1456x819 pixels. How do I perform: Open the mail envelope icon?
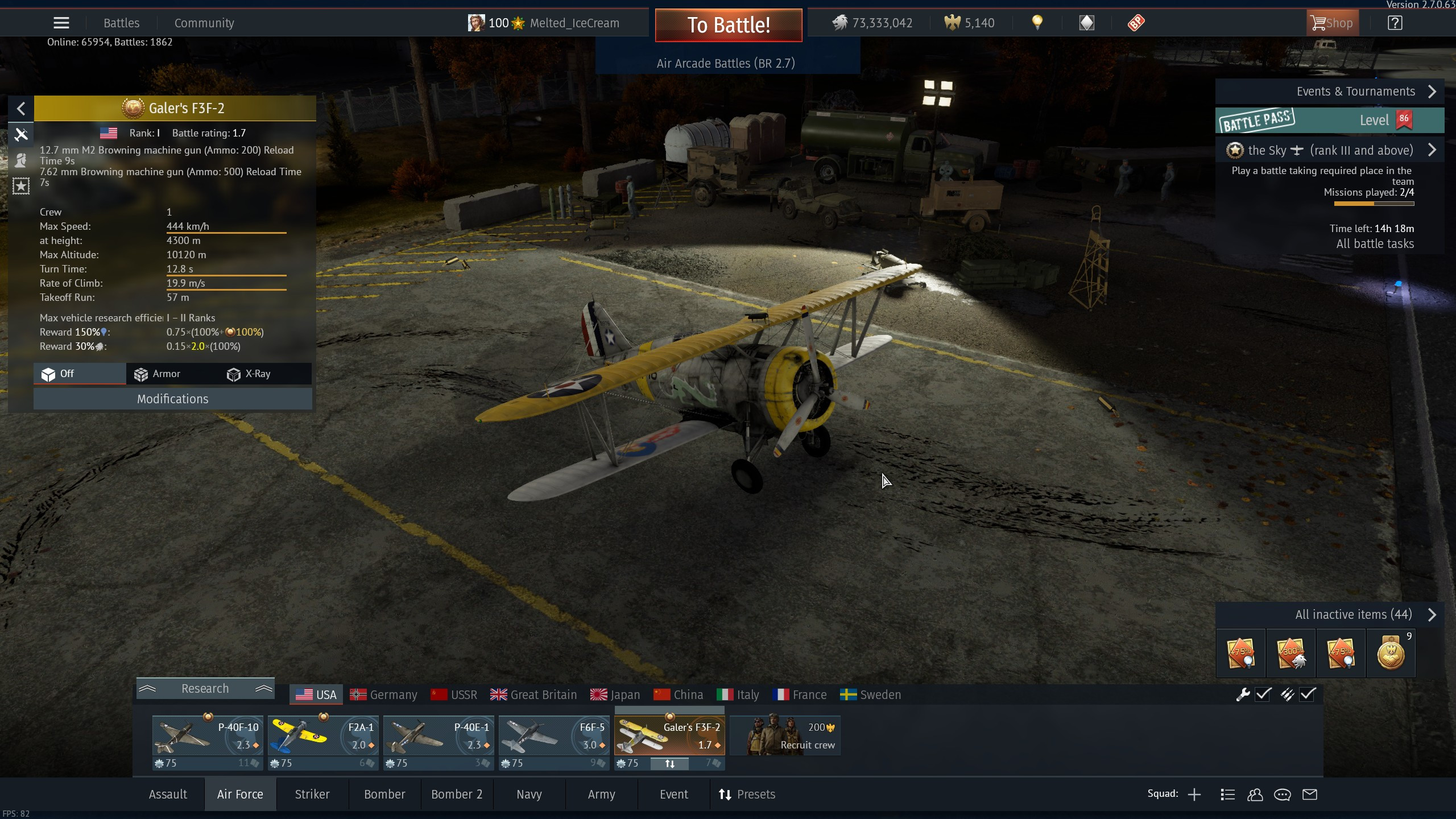[x=1310, y=795]
